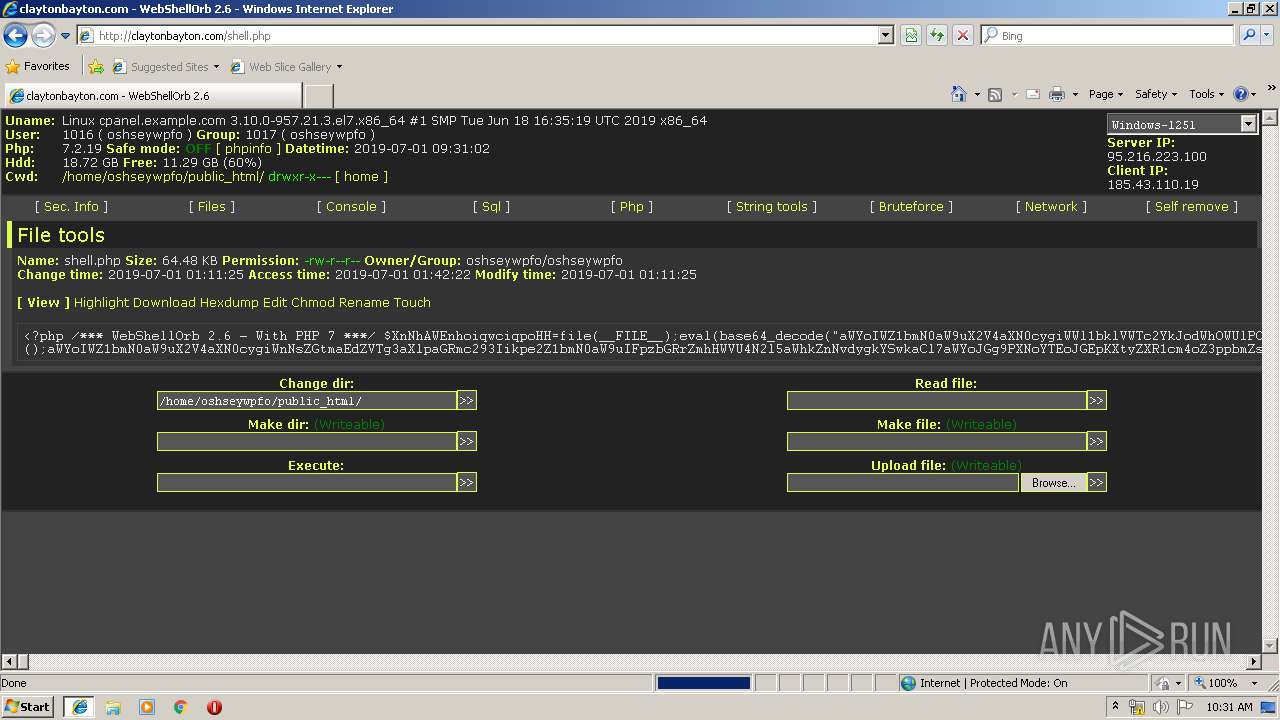
Task: Click the Read file input field
Action: (937, 400)
